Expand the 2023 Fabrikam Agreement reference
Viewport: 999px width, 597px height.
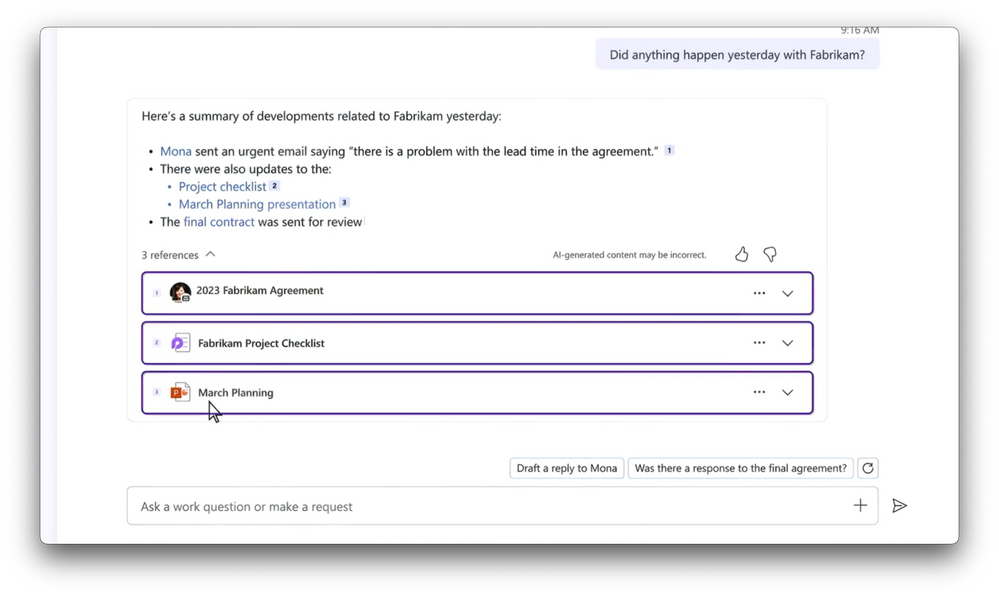[787, 294]
